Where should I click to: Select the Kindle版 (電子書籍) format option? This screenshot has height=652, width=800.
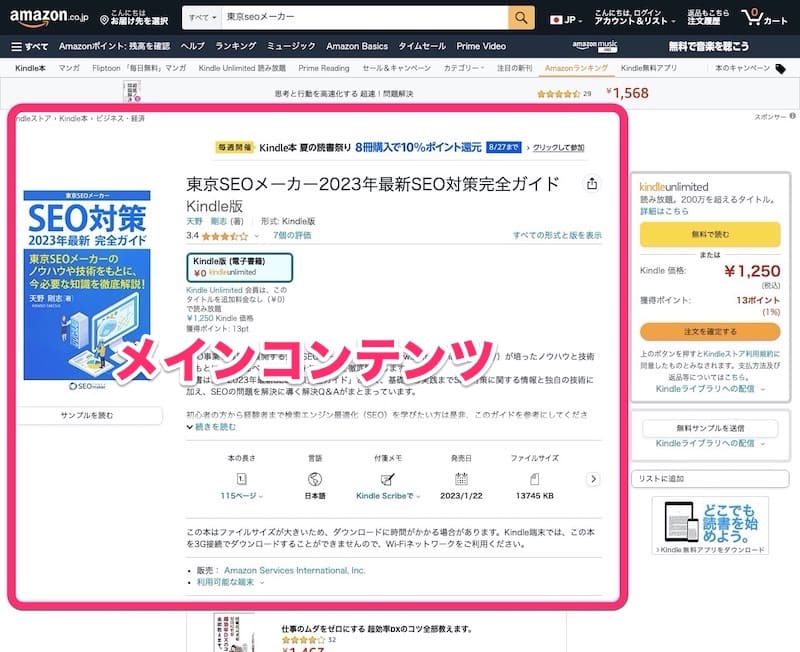pos(239,266)
